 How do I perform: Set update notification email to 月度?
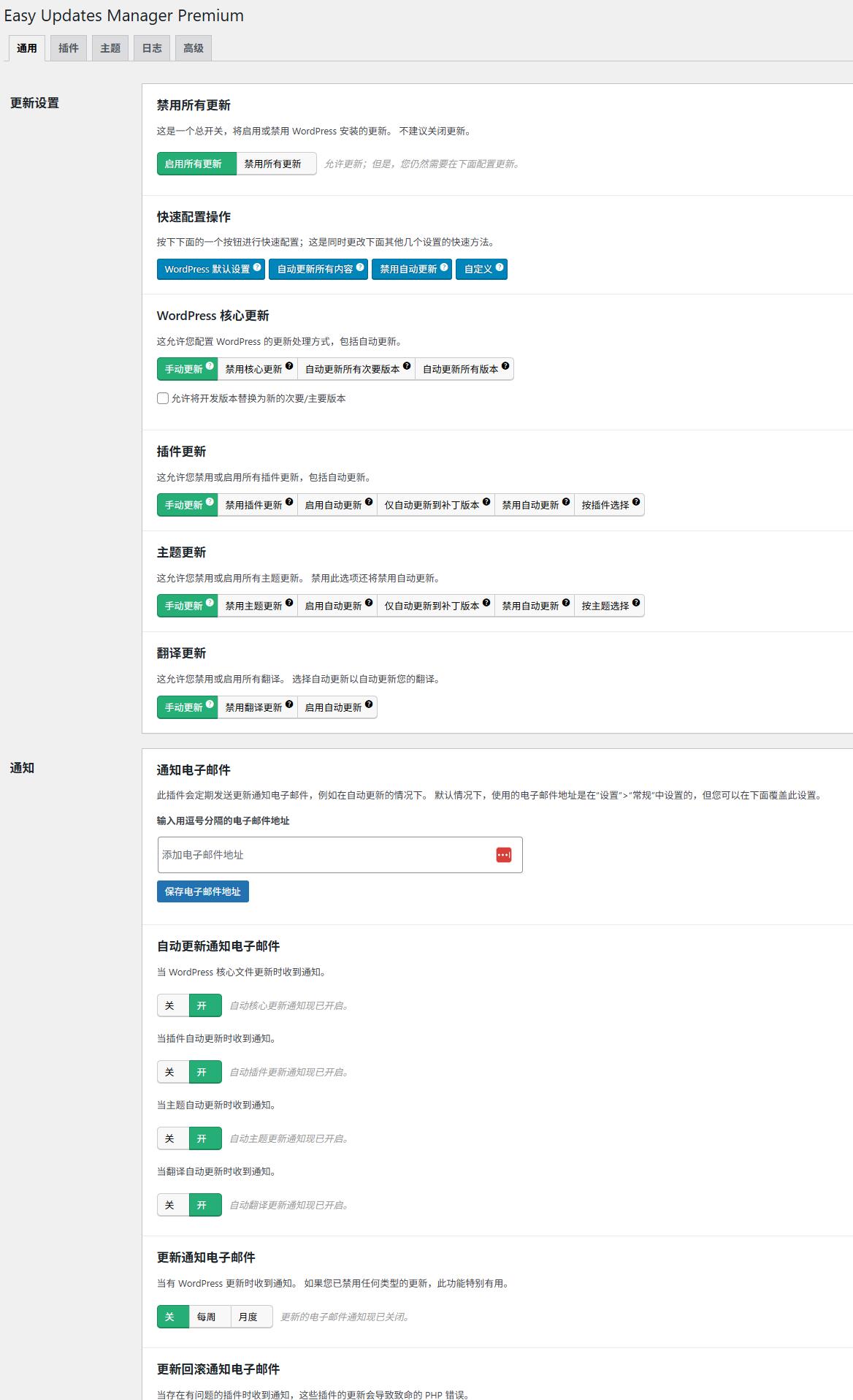pos(251,1317)
